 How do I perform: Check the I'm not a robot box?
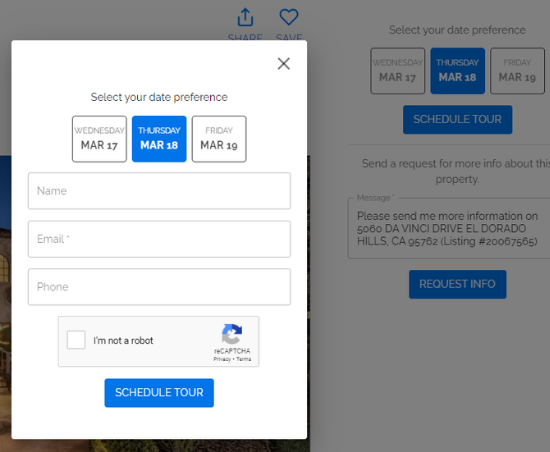pyautogui.click(x=76, y=340)
